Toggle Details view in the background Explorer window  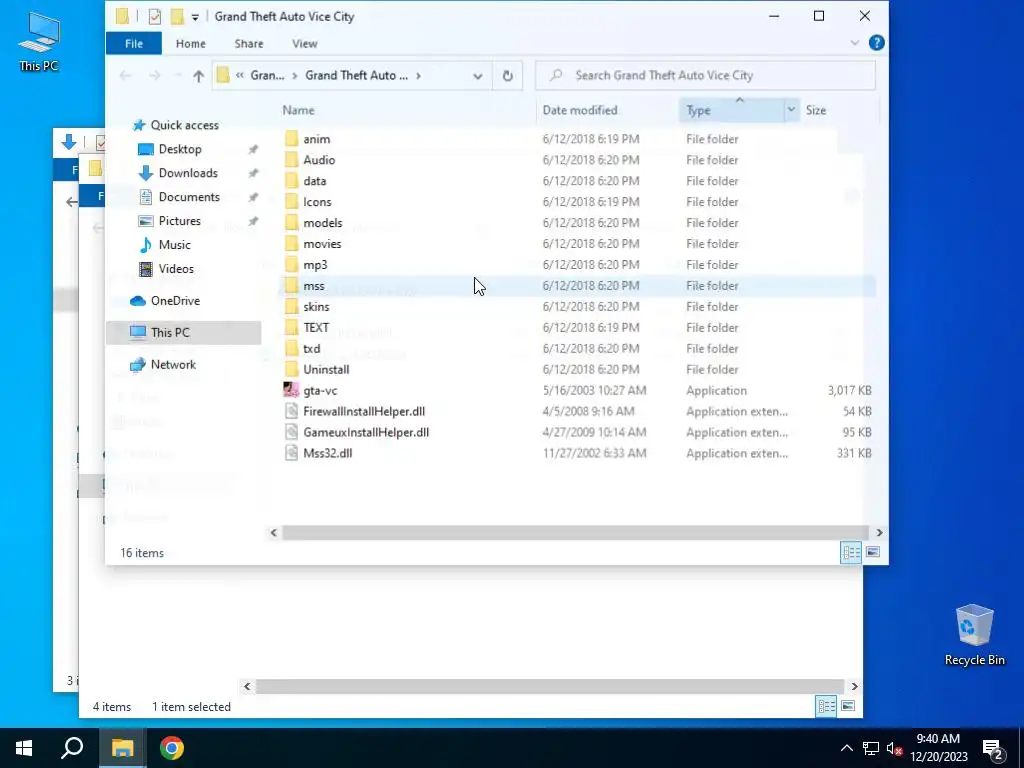pos(826,706)
